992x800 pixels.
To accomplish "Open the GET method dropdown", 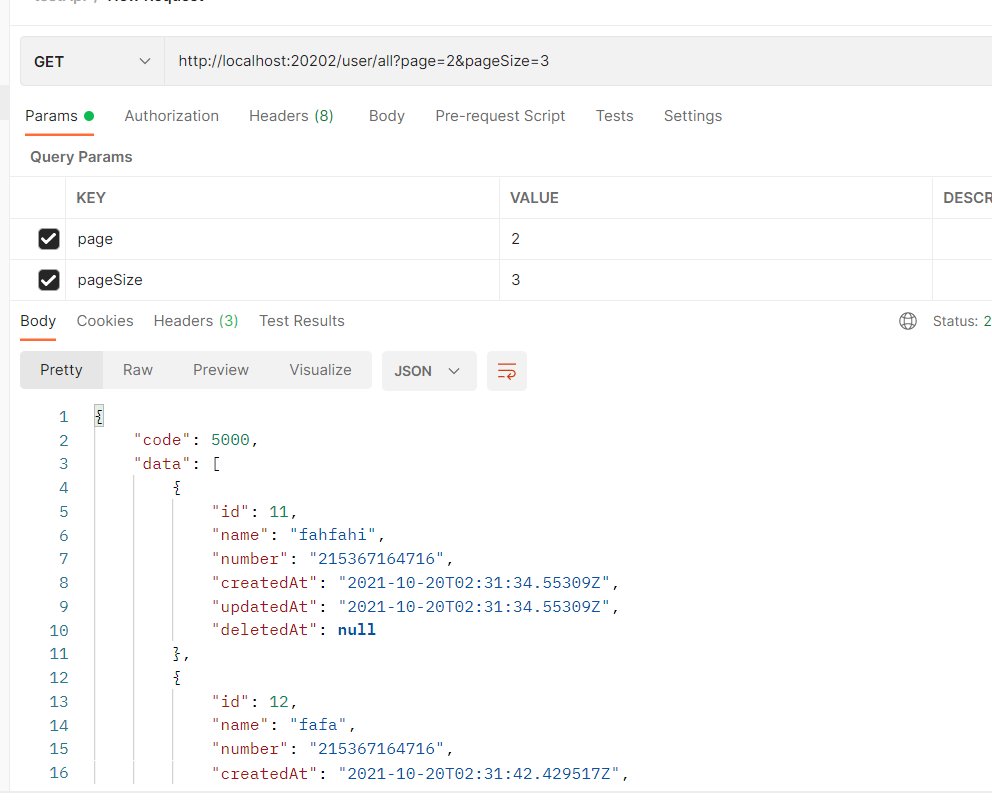I will coord(92,61).
